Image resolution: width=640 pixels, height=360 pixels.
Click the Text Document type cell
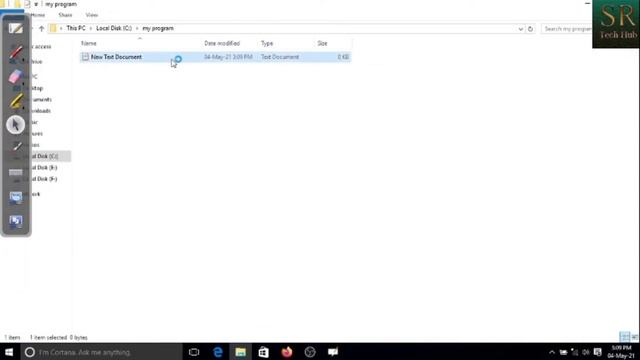tap(280, 57)
